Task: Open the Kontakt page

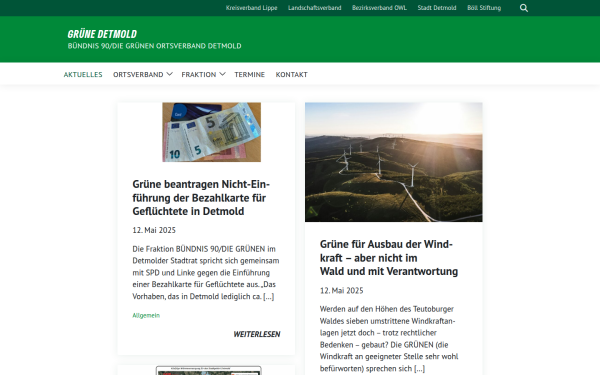Action: pos(292,75)
